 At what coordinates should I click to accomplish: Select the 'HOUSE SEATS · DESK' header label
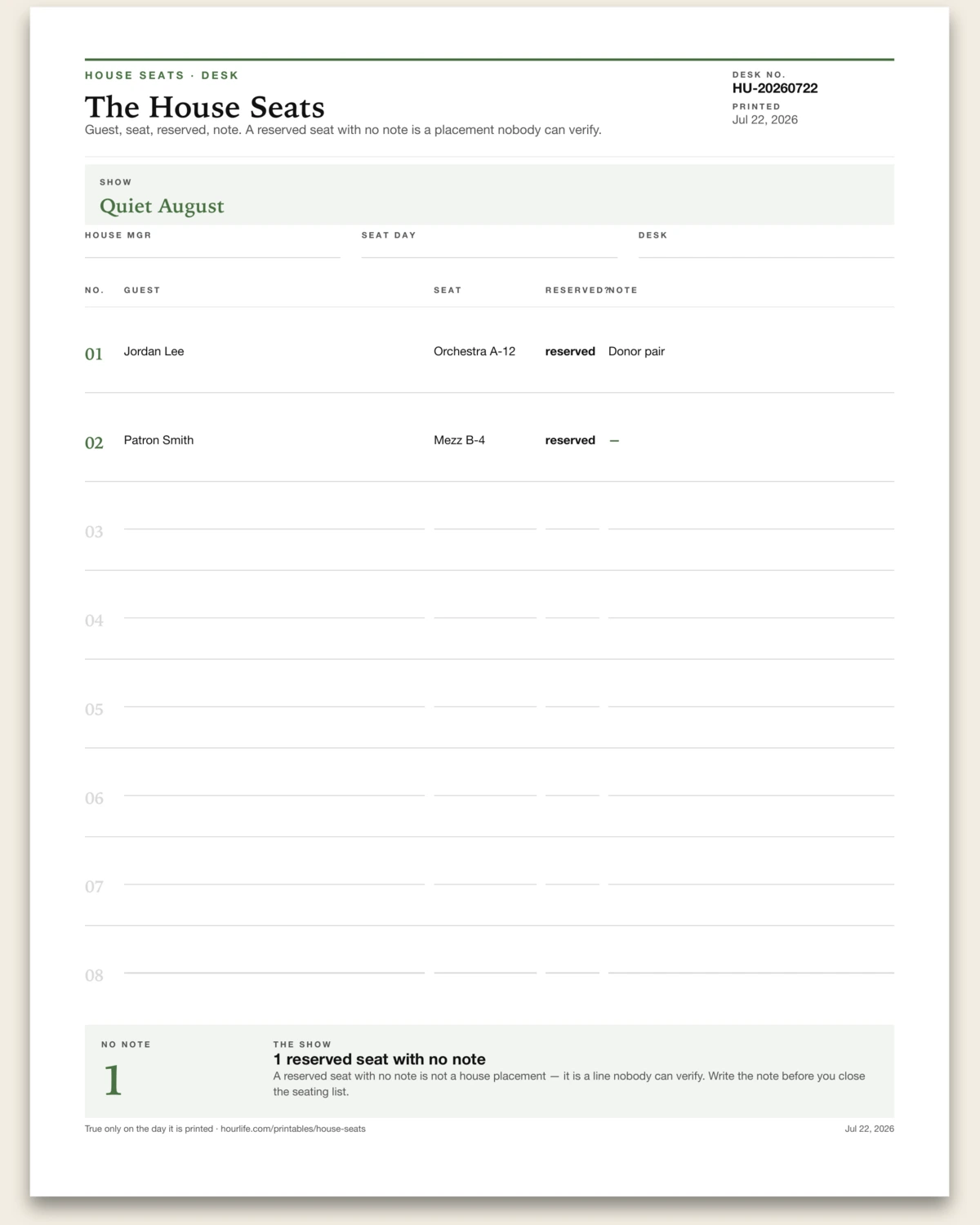point(162,75)
